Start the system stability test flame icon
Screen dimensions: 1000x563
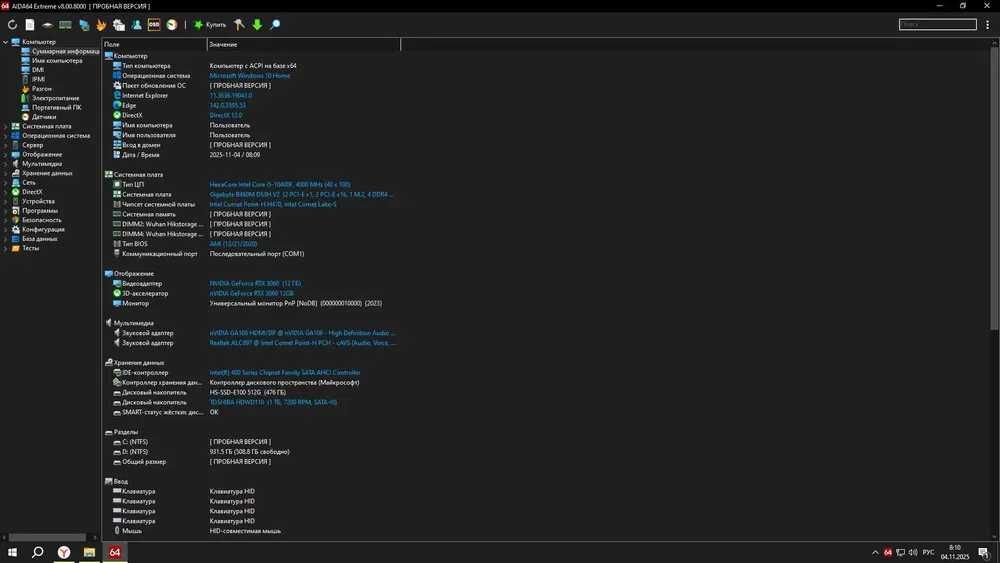point(101,25)
